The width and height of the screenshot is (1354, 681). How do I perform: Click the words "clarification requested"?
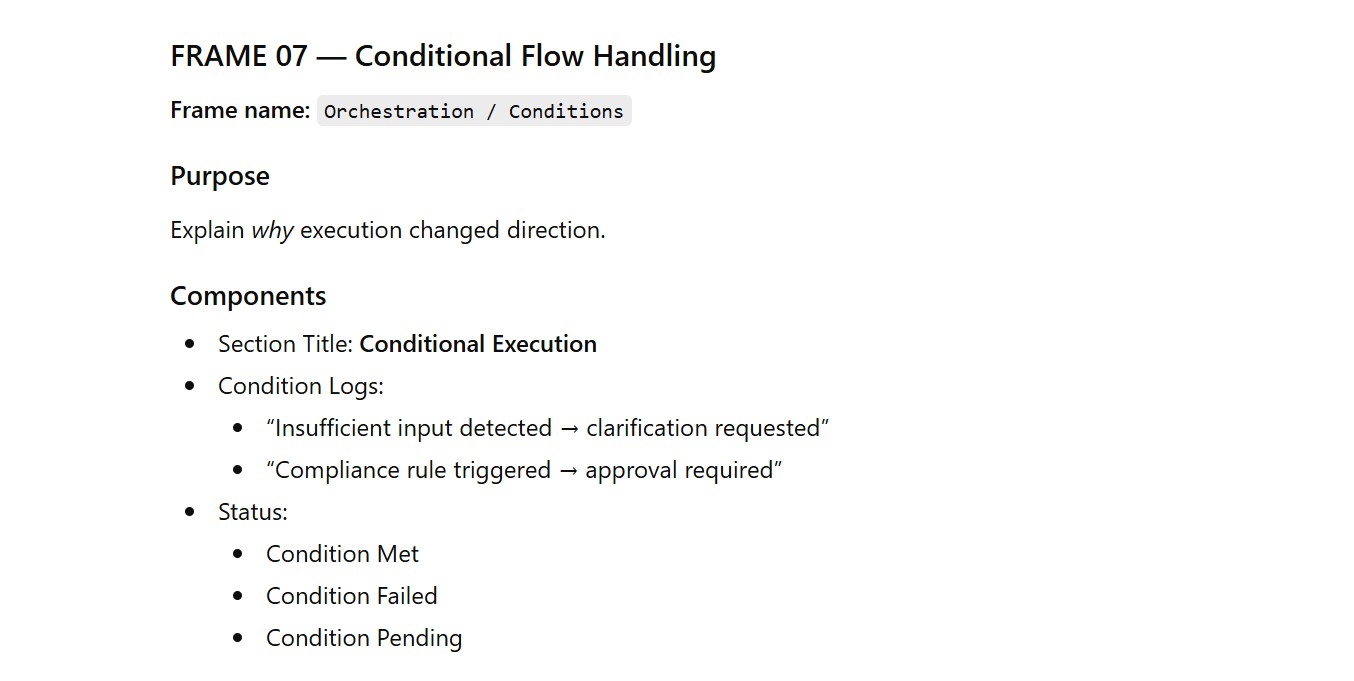pos(703,428)
